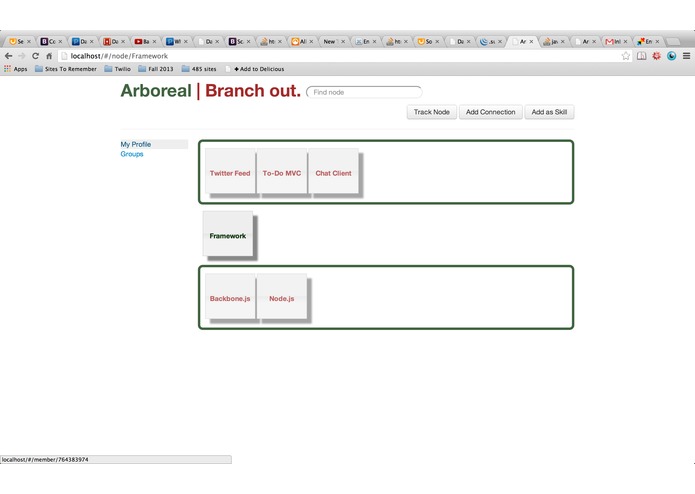
Task: Close the 'Al' tab
Action: pos(311,41)
